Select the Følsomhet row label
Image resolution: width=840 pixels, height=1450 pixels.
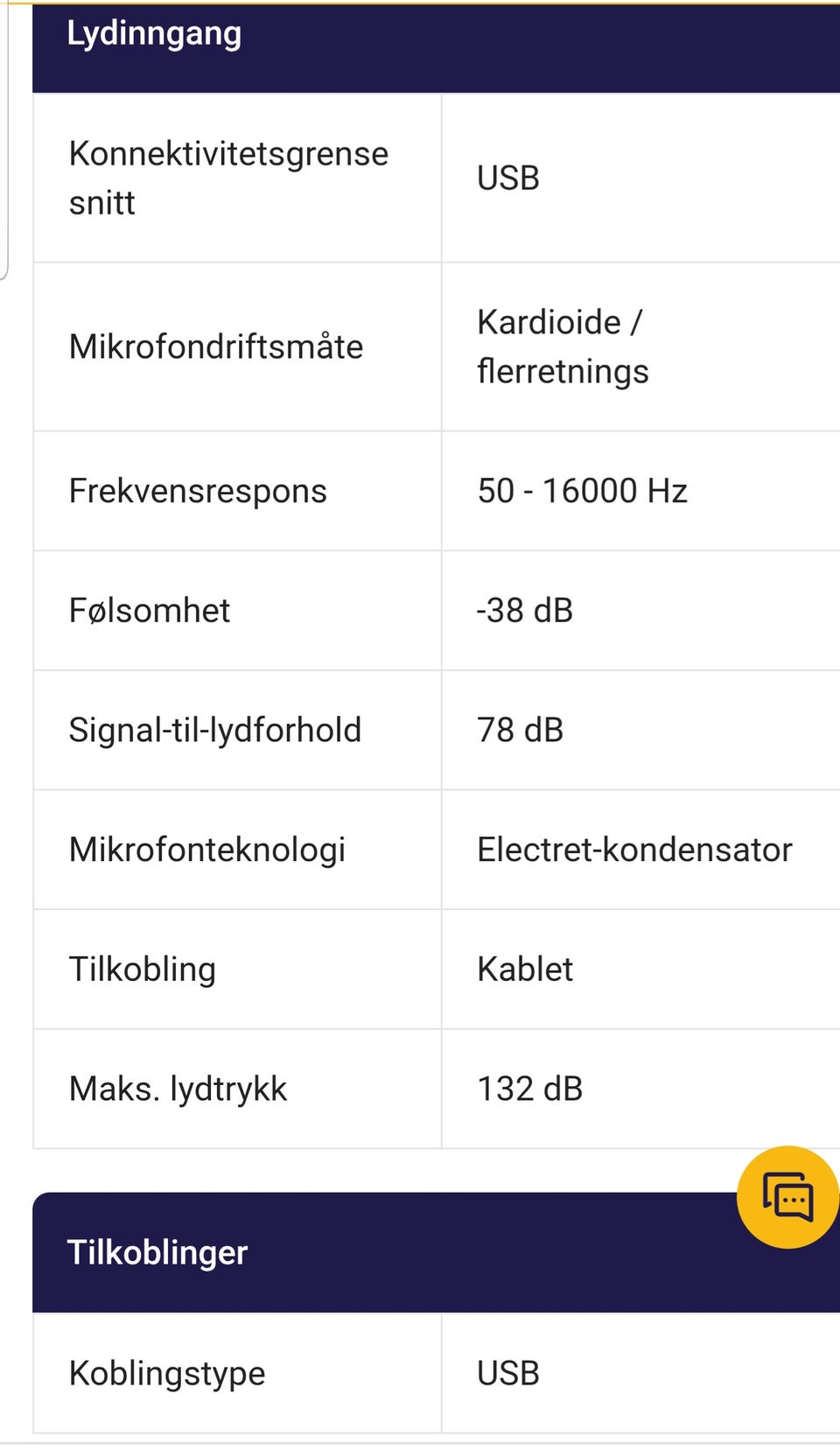click(x=150, y=610)
